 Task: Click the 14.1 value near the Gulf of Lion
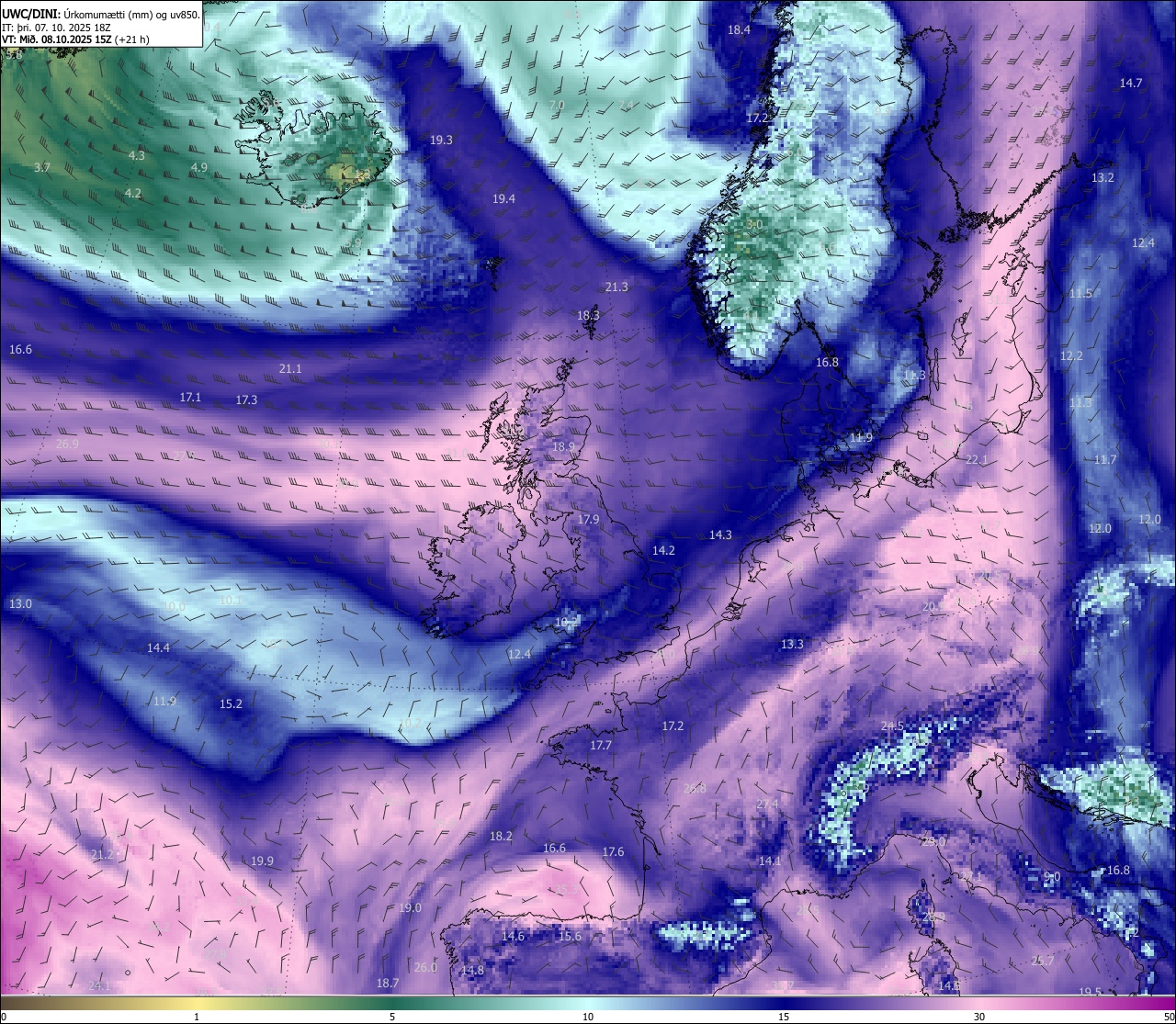point(770,861)
